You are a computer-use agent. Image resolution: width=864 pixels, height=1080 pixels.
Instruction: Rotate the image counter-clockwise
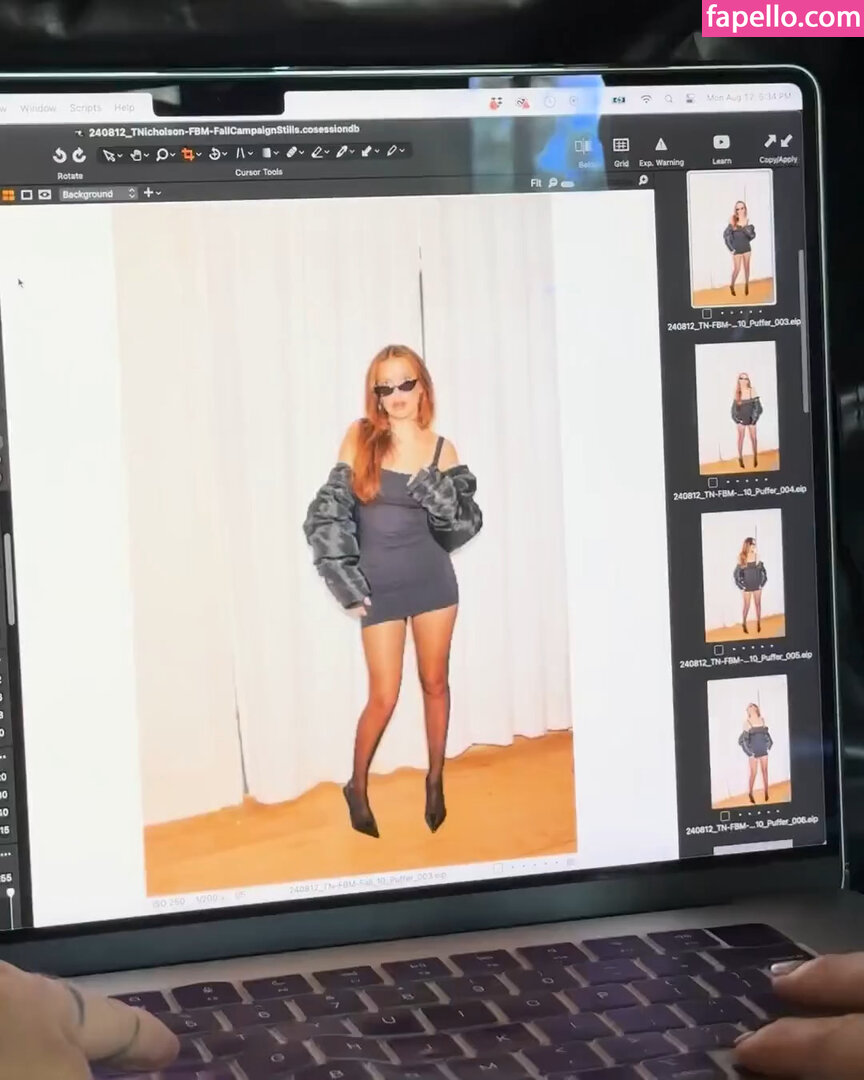(x=60, y=155)
